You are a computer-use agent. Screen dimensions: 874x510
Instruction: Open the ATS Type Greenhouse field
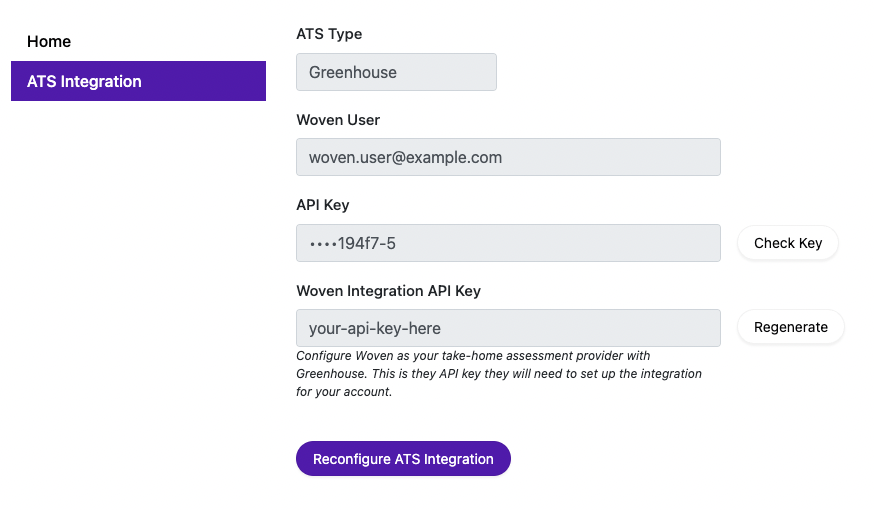coord(396,72)
